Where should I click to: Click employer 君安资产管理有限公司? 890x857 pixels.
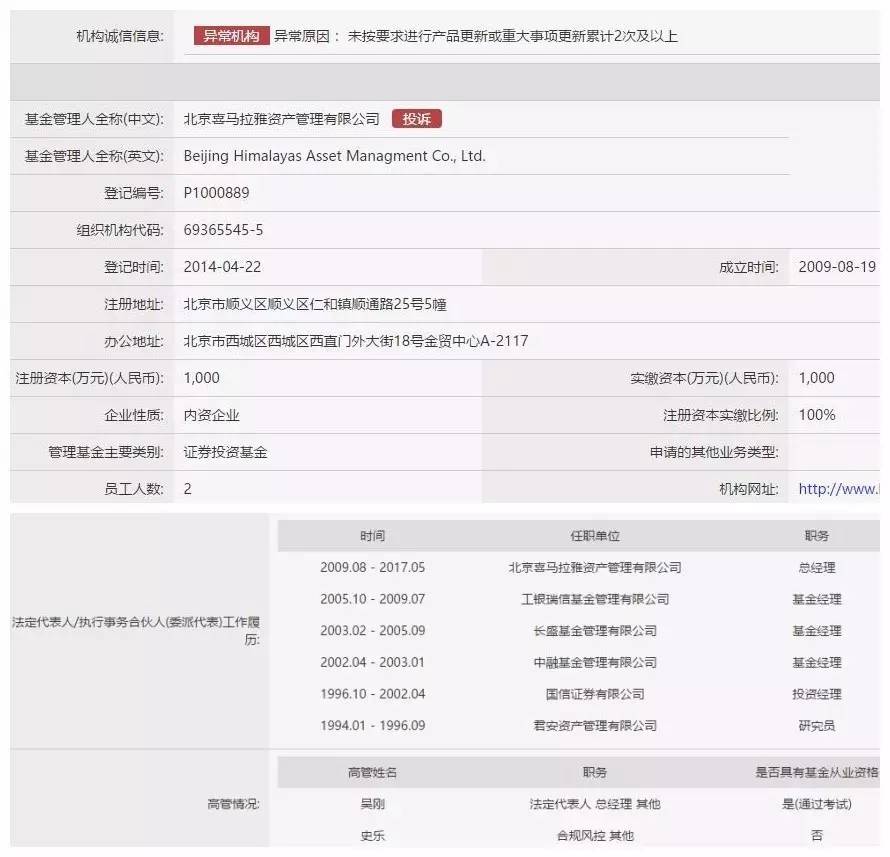point(595,725)
